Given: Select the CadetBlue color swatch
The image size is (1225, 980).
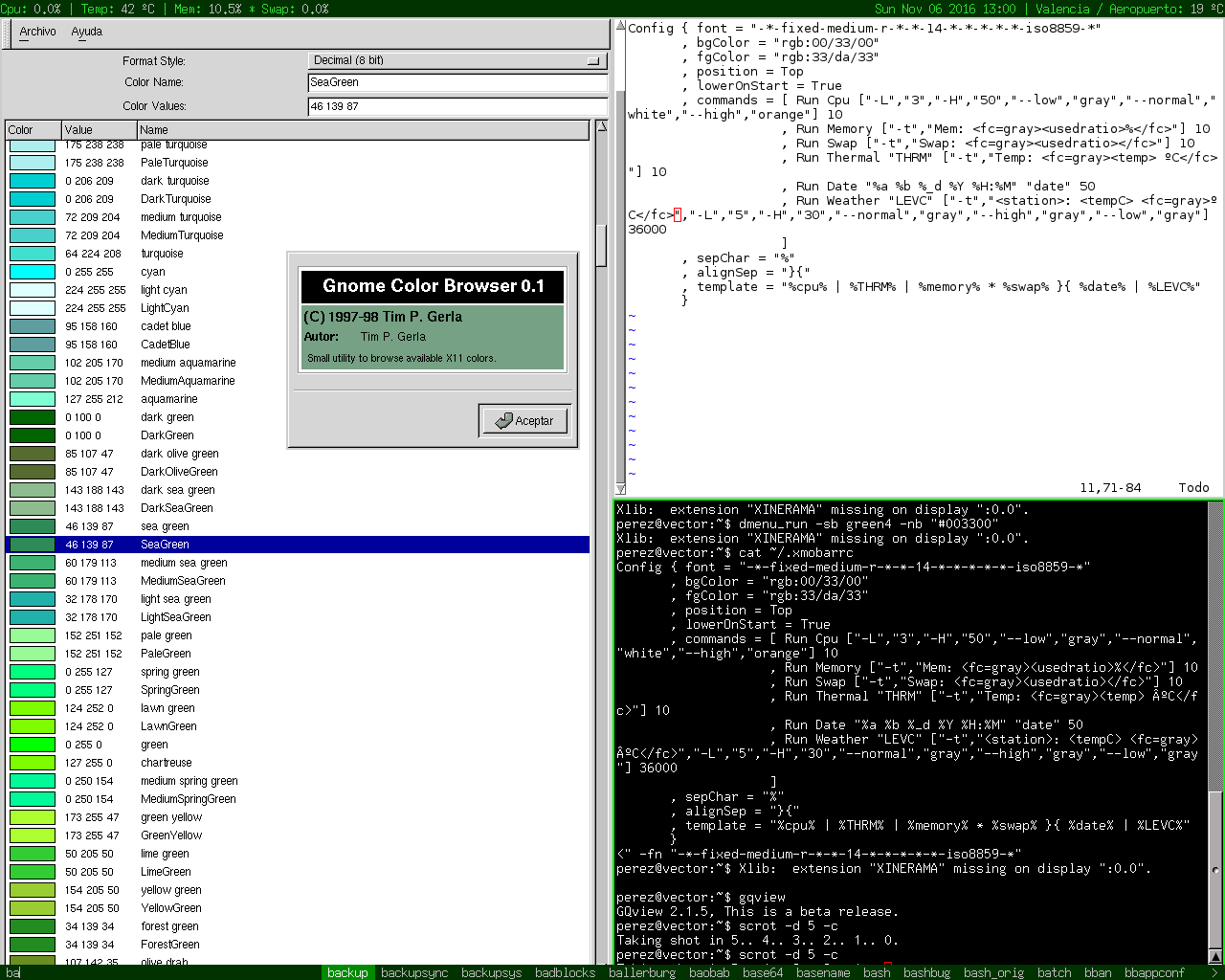Looking at the screenshot, I should click(33, 345).
